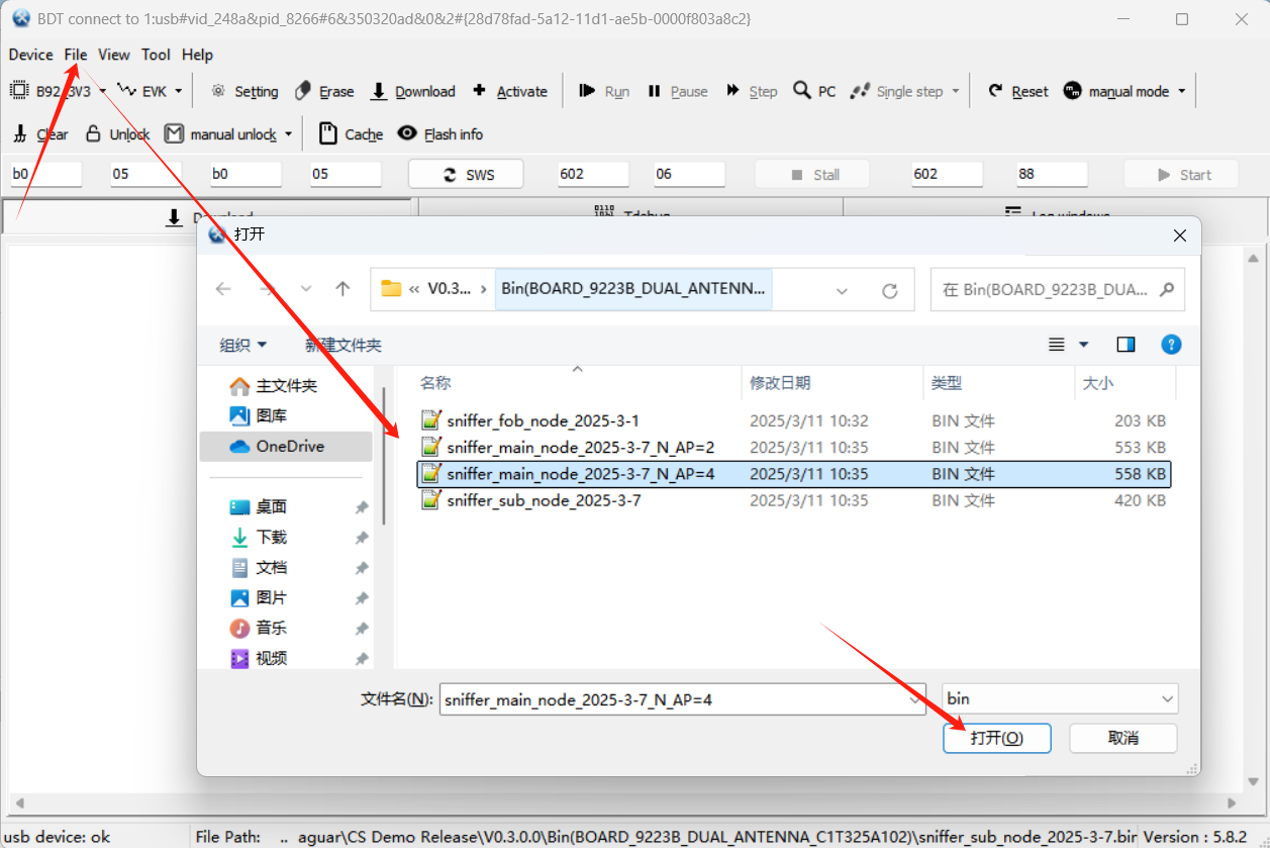Click the Erase tool icon
The image size is (1270, 848).
303,91
